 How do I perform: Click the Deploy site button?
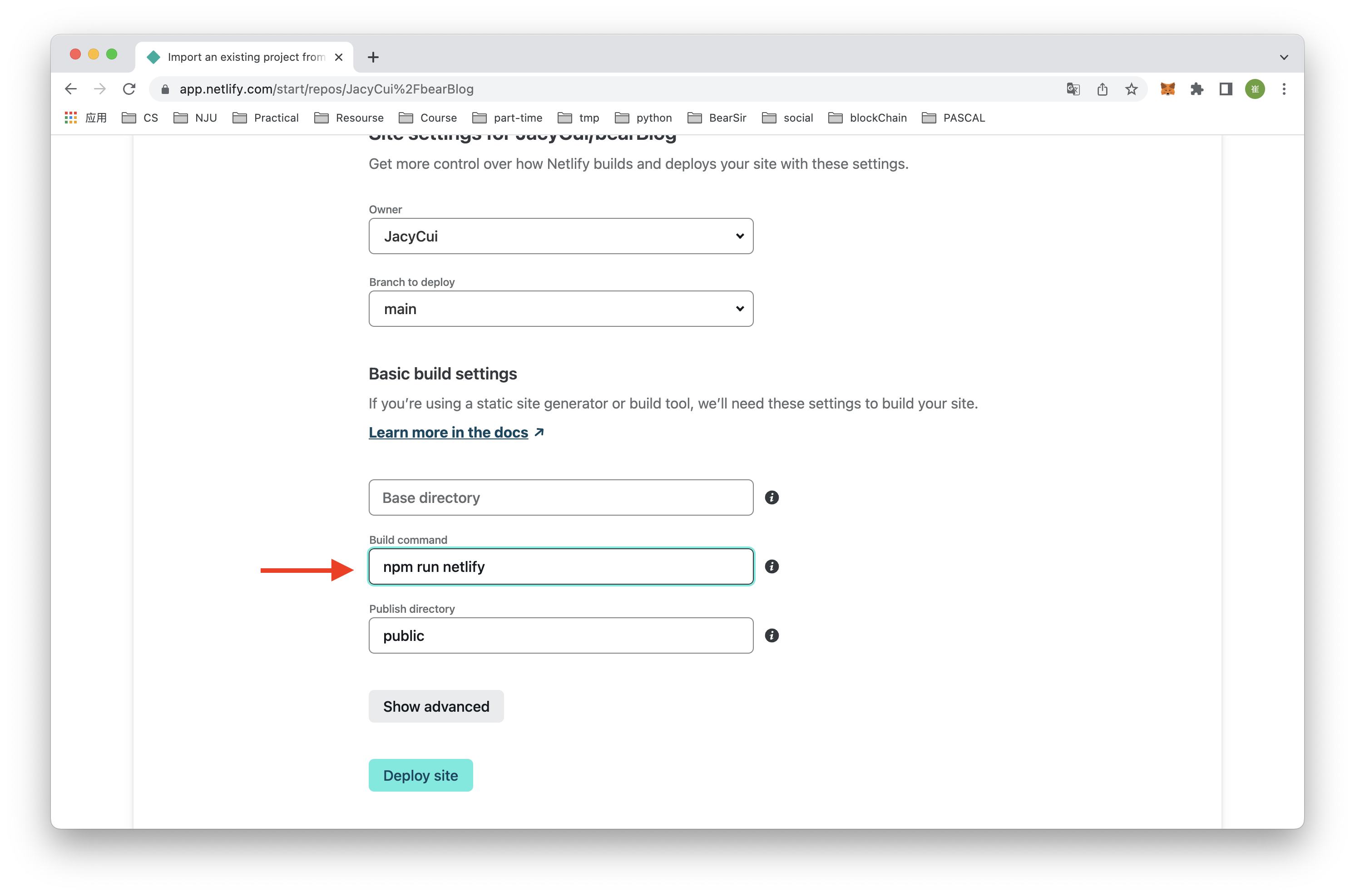click(x=420, y=775)
